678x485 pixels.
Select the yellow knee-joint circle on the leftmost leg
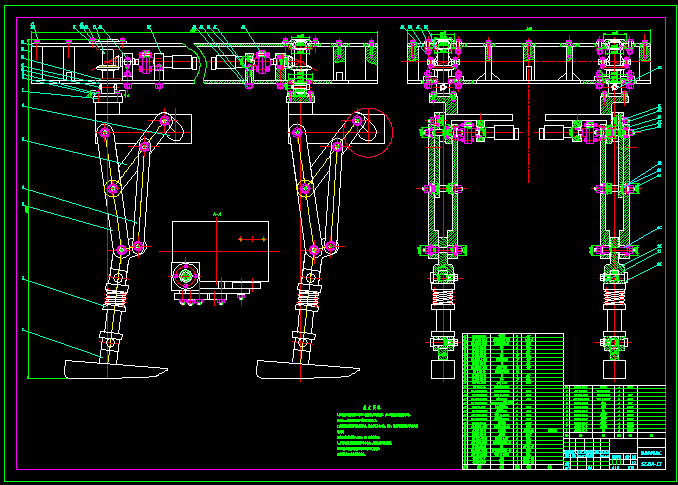(x=113, y=188)
